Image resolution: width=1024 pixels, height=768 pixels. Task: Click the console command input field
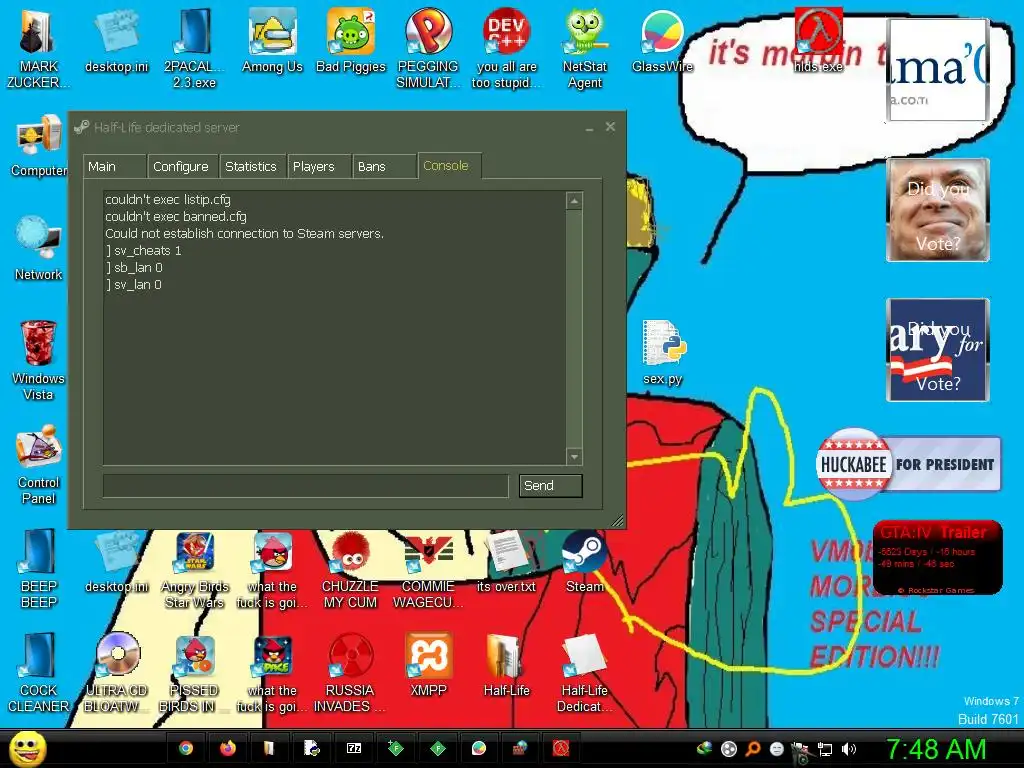306,486
